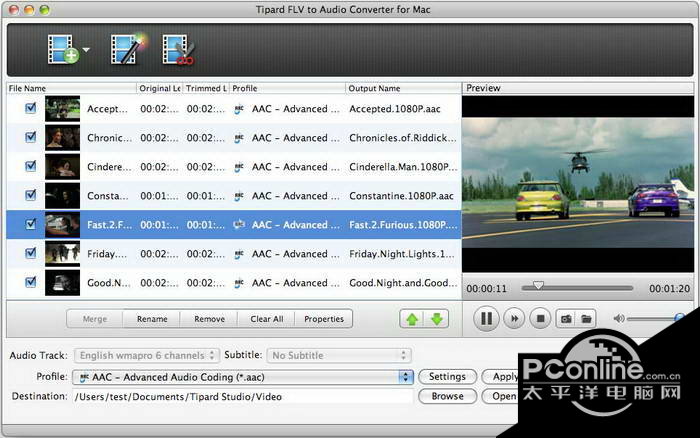Uncheck the Fast.2.Furious file checkbox
The height and width of the screenshot is (438, 700).
tap(31, 224)
